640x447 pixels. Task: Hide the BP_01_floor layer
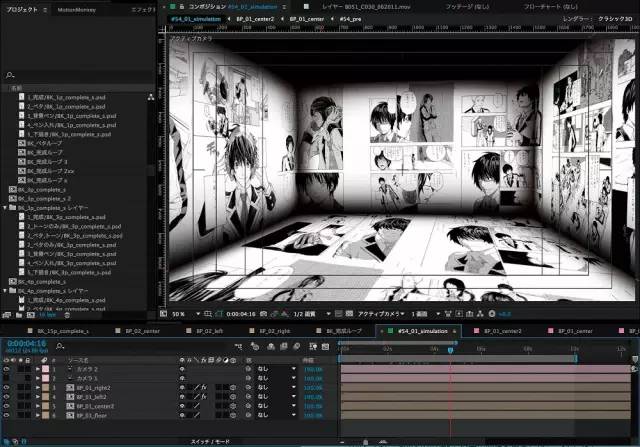(x=7, y=416)
